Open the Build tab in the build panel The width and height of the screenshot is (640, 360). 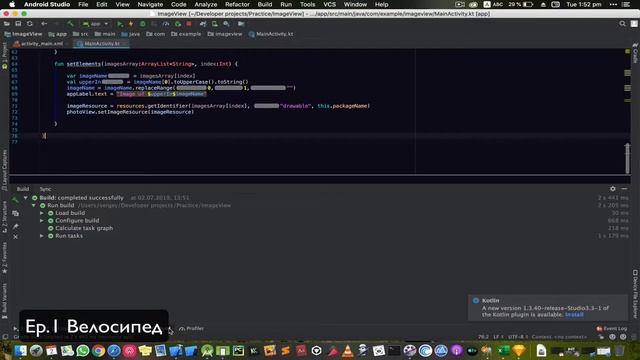(x=23, y=189)
